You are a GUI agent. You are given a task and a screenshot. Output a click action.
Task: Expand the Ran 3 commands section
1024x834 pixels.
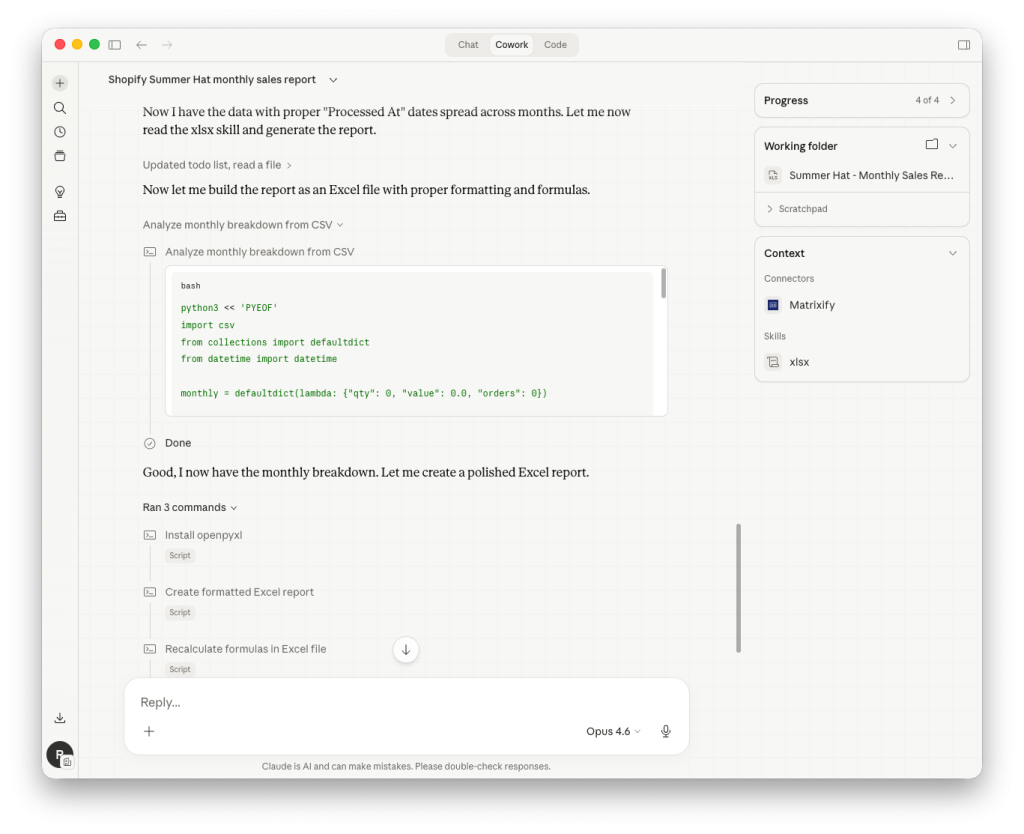pyautogui.click(x=190, y=507)
